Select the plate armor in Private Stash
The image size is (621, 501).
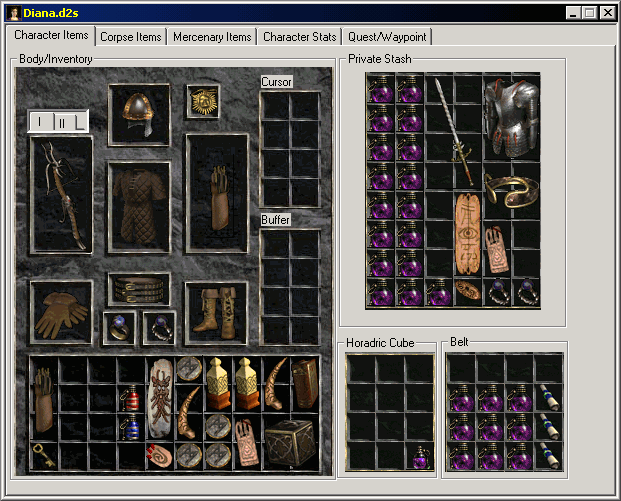click(x=512, y=117)
